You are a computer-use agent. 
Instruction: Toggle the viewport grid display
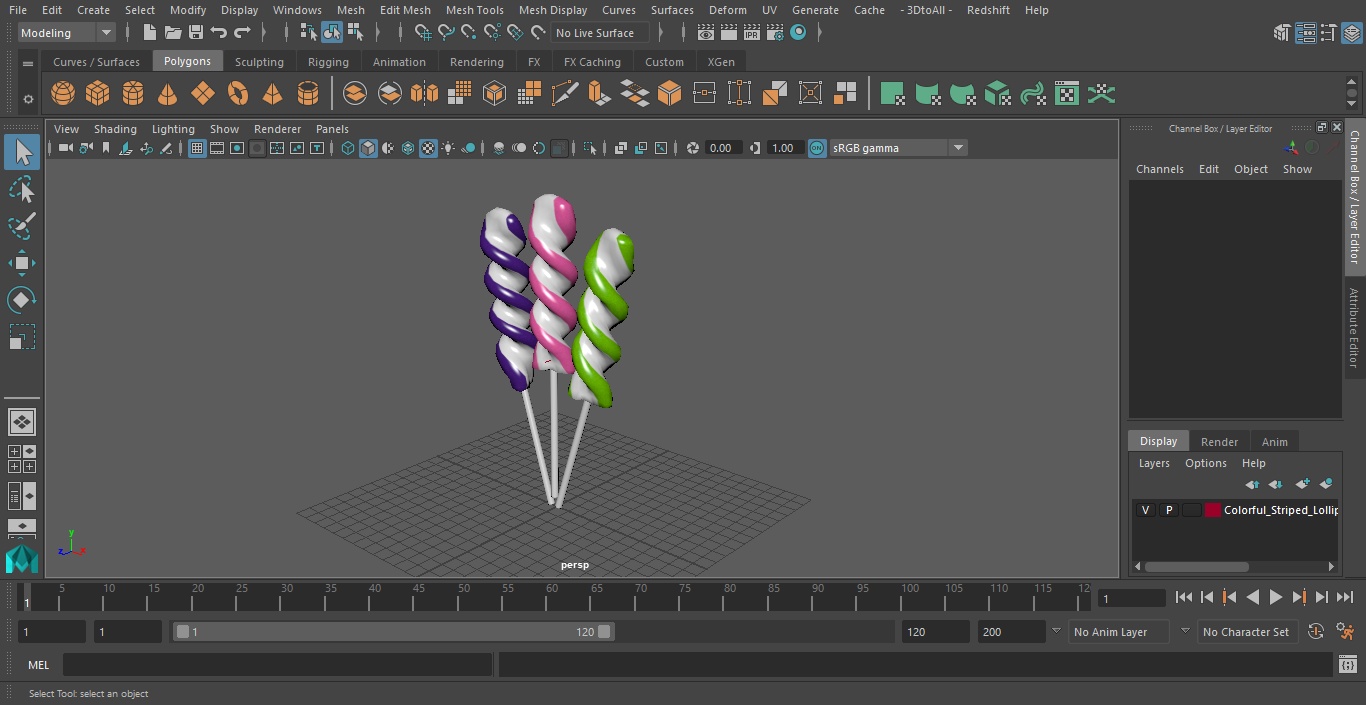[x=197, y=148]
